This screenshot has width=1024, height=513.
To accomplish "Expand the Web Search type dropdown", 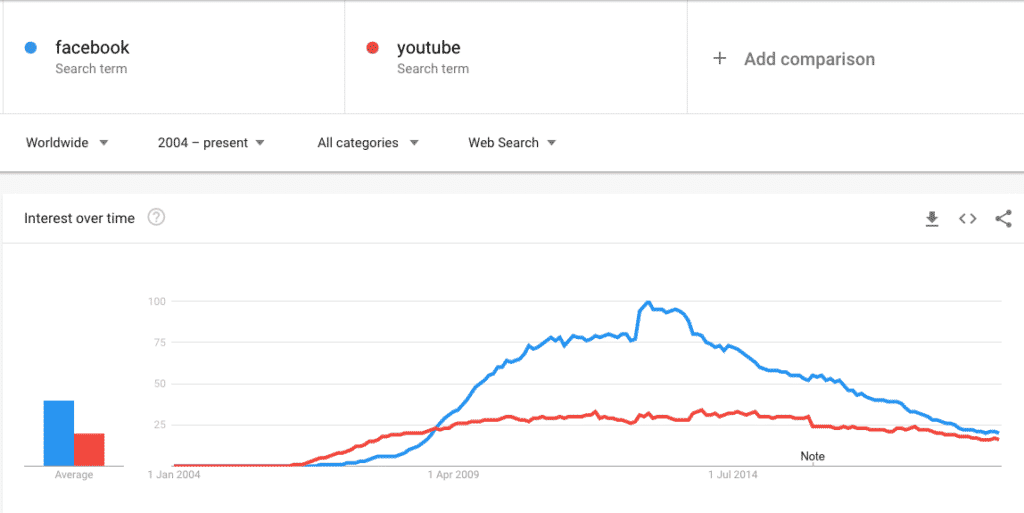I will [512, 143].
